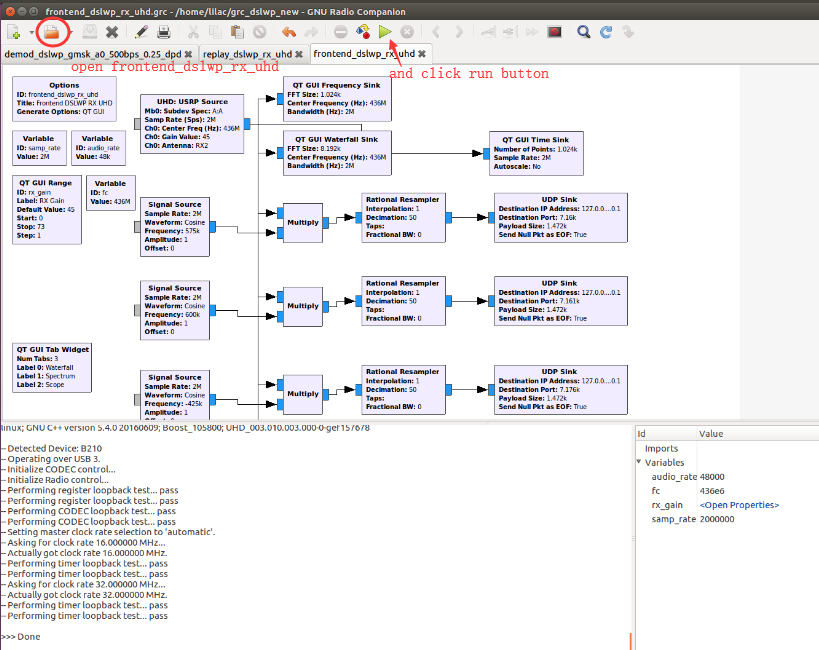Select Signal Source block with frequency 575k
This screenshot has height=650, width=819.
pyautogui.click(x=175, y=227)
